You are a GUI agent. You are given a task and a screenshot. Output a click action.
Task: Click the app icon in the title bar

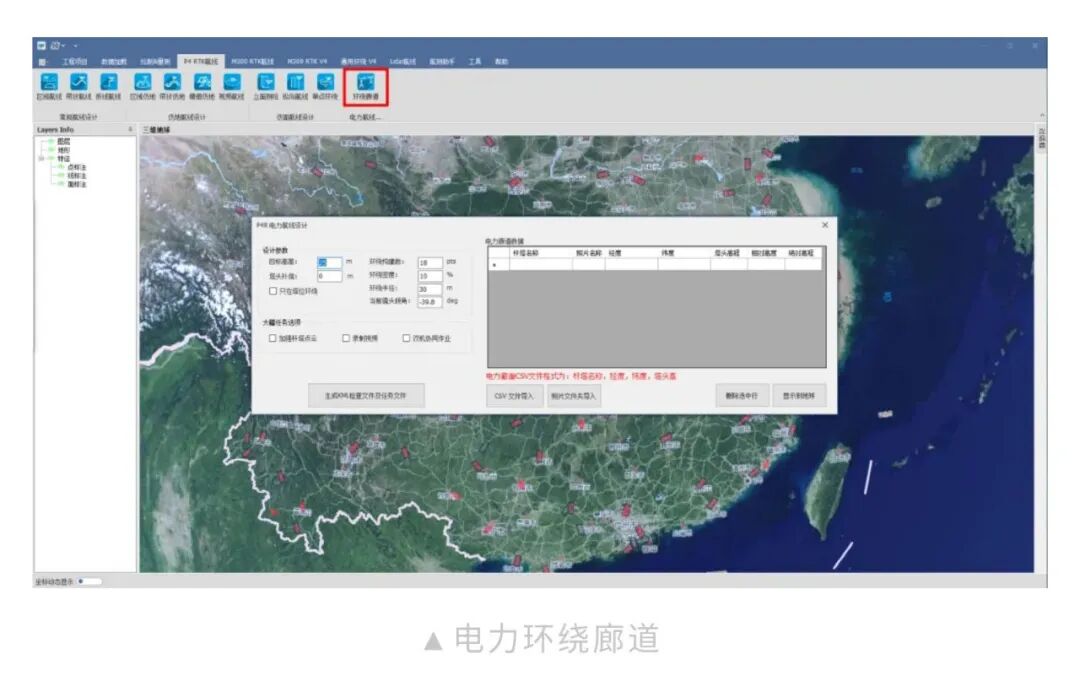pos(41,45)
